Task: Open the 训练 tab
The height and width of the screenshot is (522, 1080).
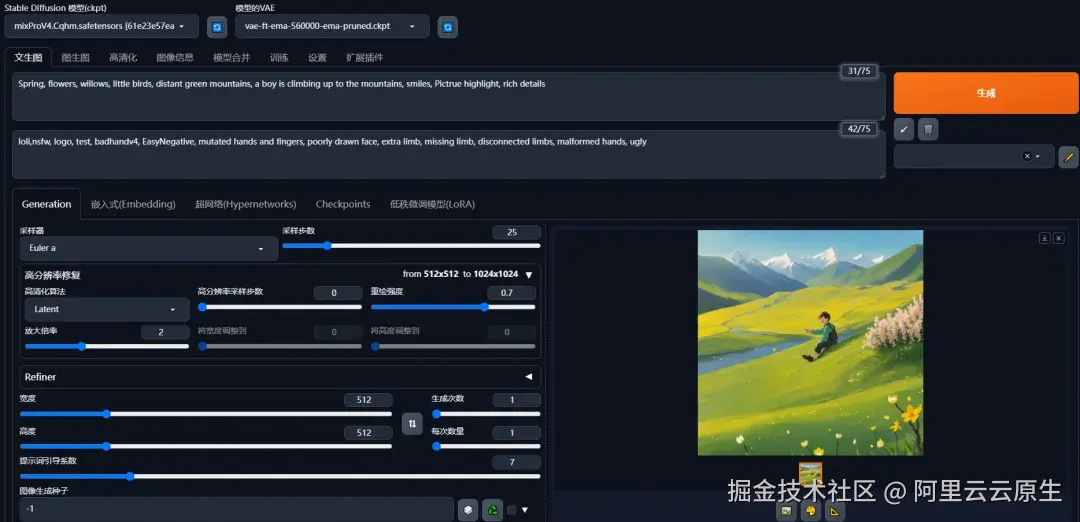Action: pos(279,58)
